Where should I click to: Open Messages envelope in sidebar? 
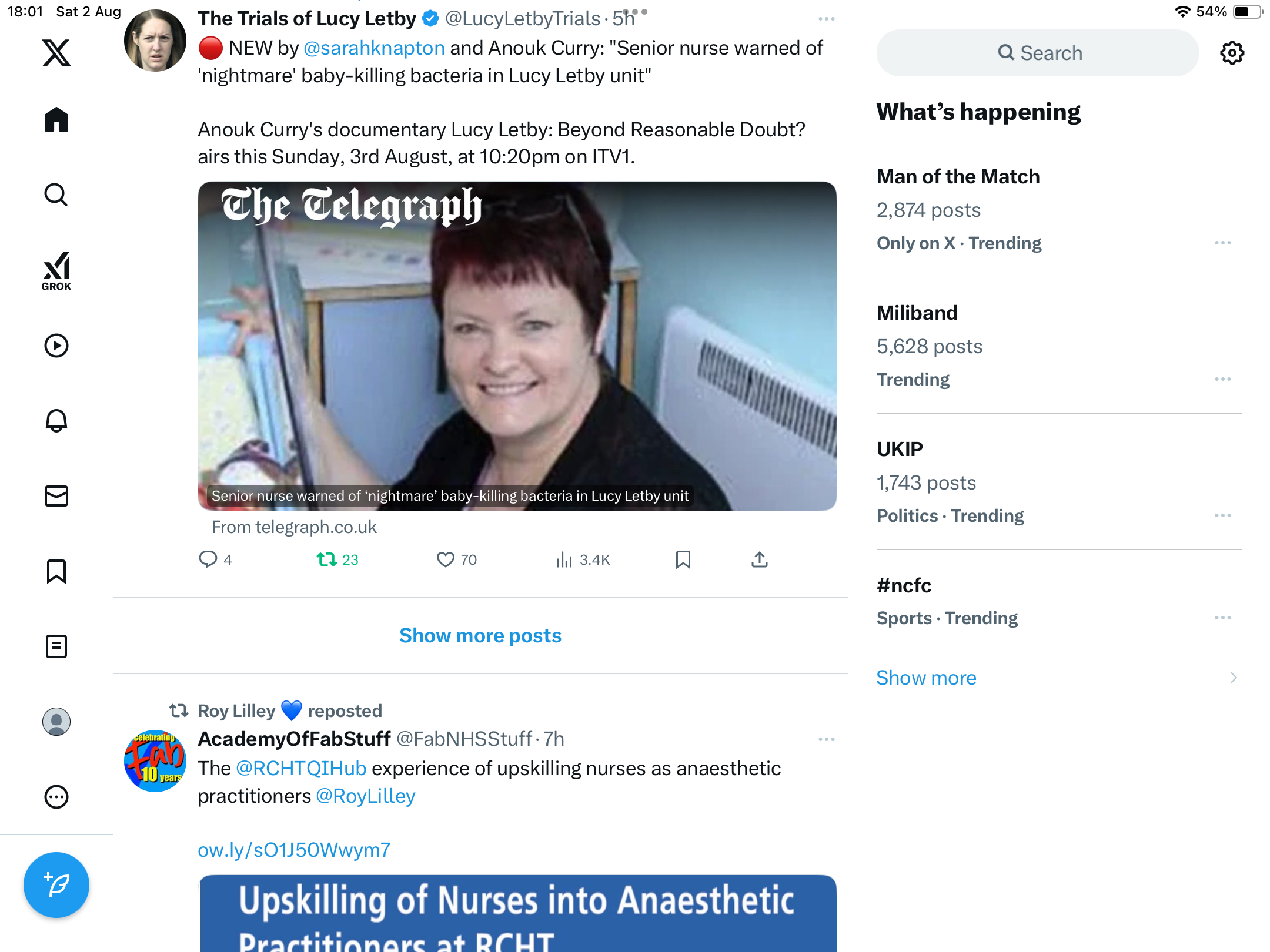tap(56, 496)
